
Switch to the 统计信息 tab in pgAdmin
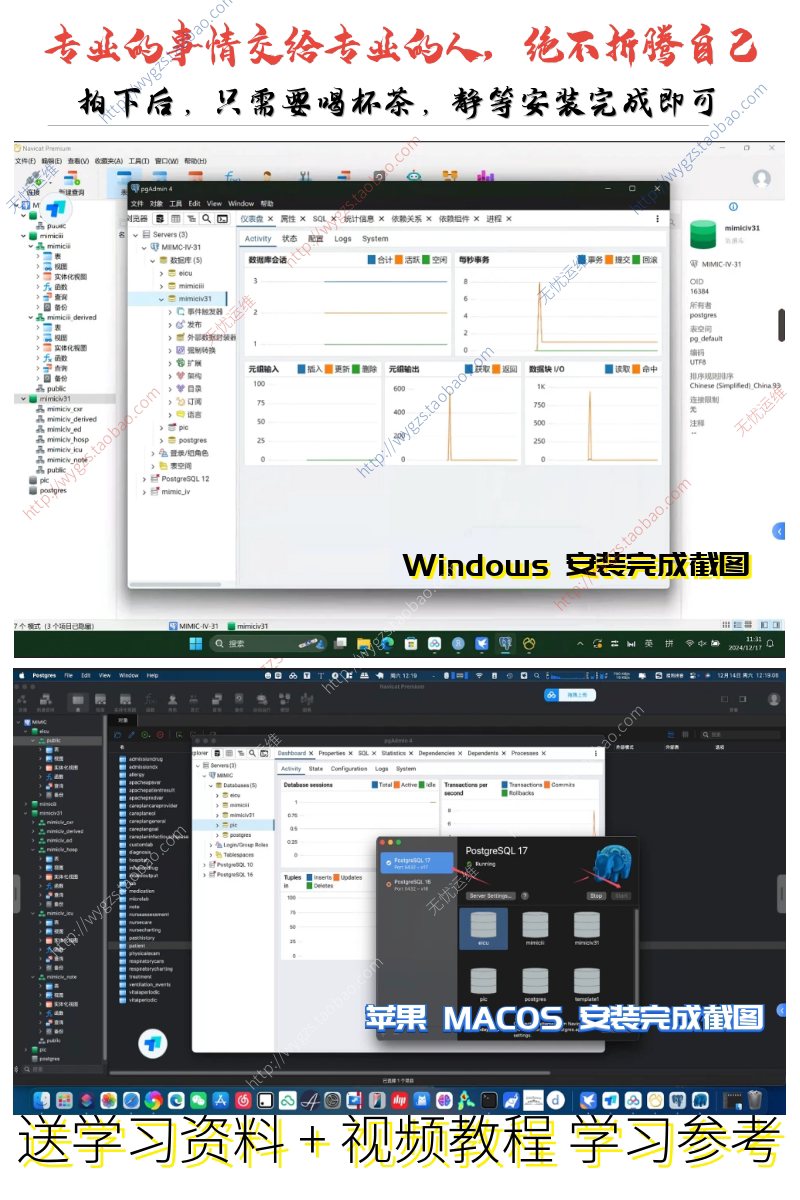358,218
